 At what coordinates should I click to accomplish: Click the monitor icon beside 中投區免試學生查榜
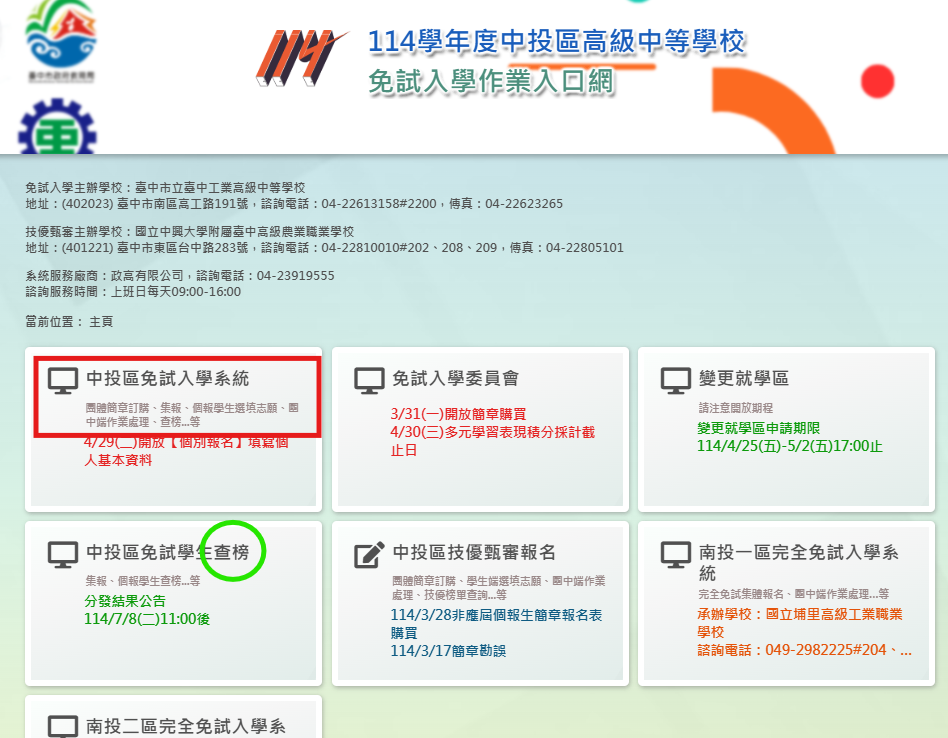pyautogui.click(x=63, y=555)
